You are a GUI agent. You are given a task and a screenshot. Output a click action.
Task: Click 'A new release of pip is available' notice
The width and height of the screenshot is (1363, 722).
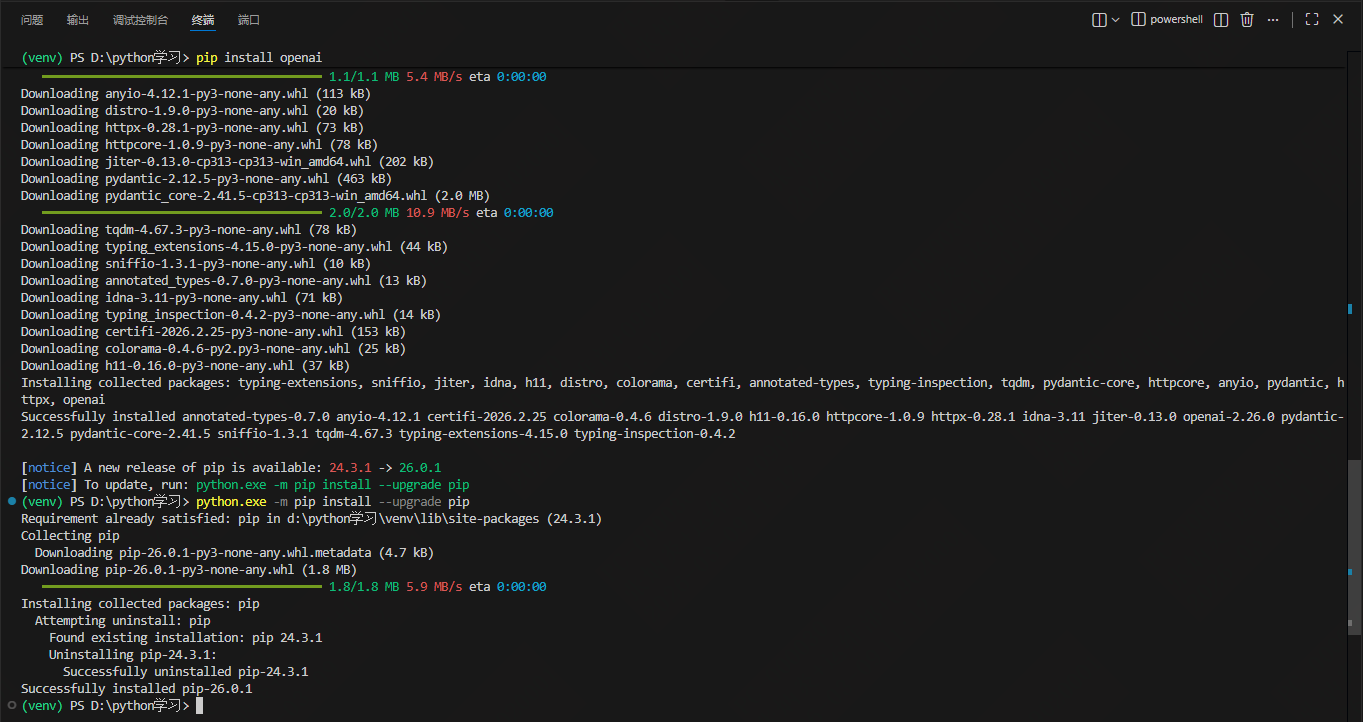click(x=231, y=468)
